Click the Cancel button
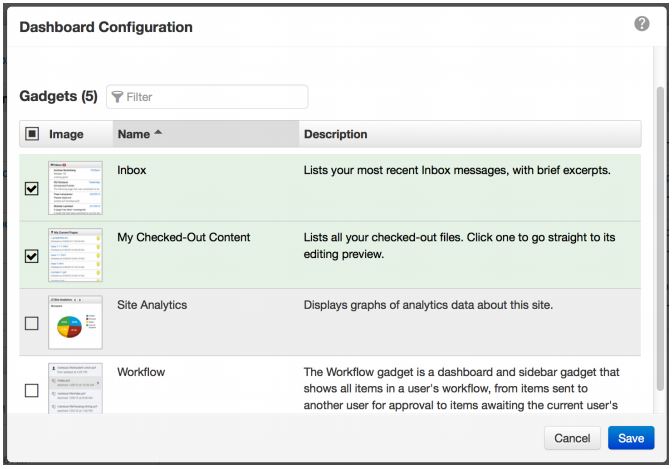Screen dimensions: 672x469 coord(572,438)
